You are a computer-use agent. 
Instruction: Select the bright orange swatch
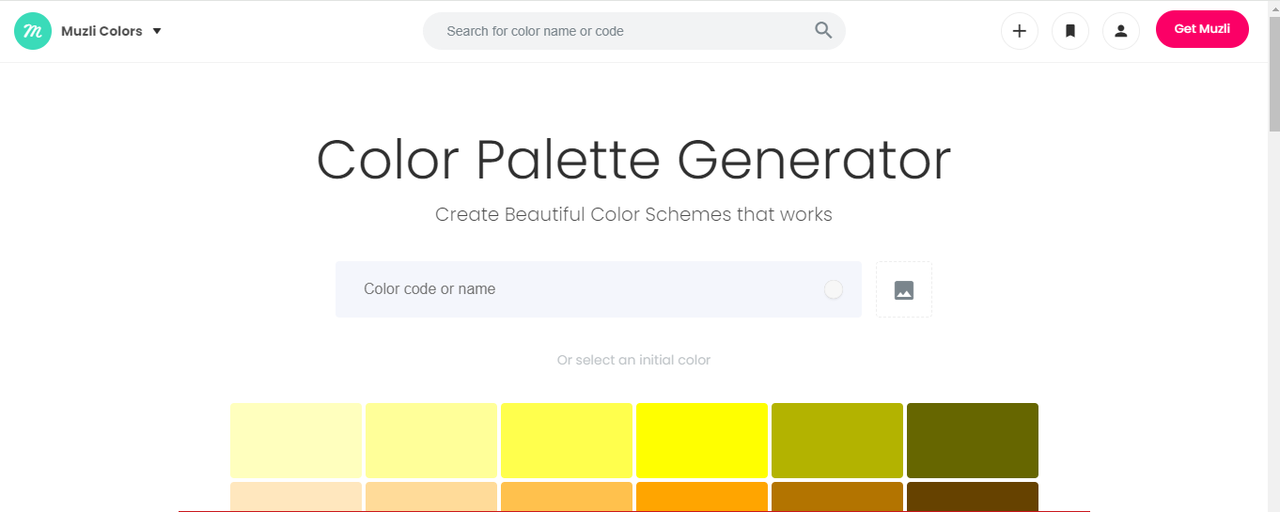pyautogui.click(x=702, y=497)
